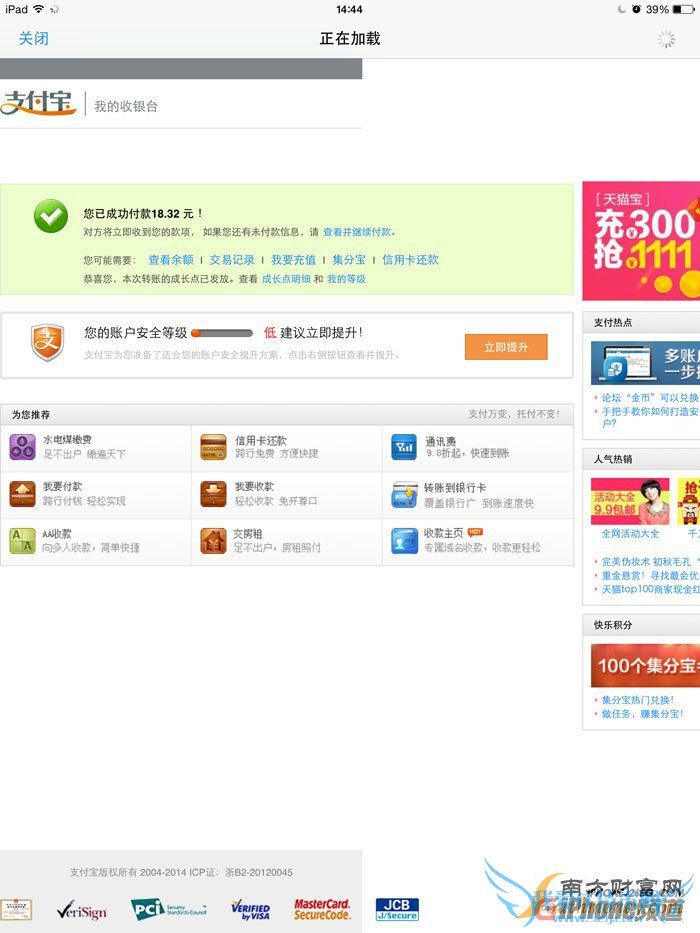This screenshot has height=933, width=700.
Task: Click the Verified by VISA logo
Action: [x=251, y=910]
